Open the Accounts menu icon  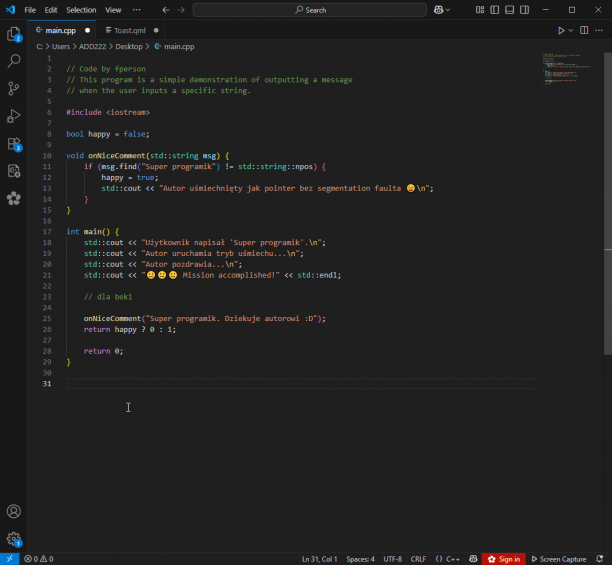point(14,511)
